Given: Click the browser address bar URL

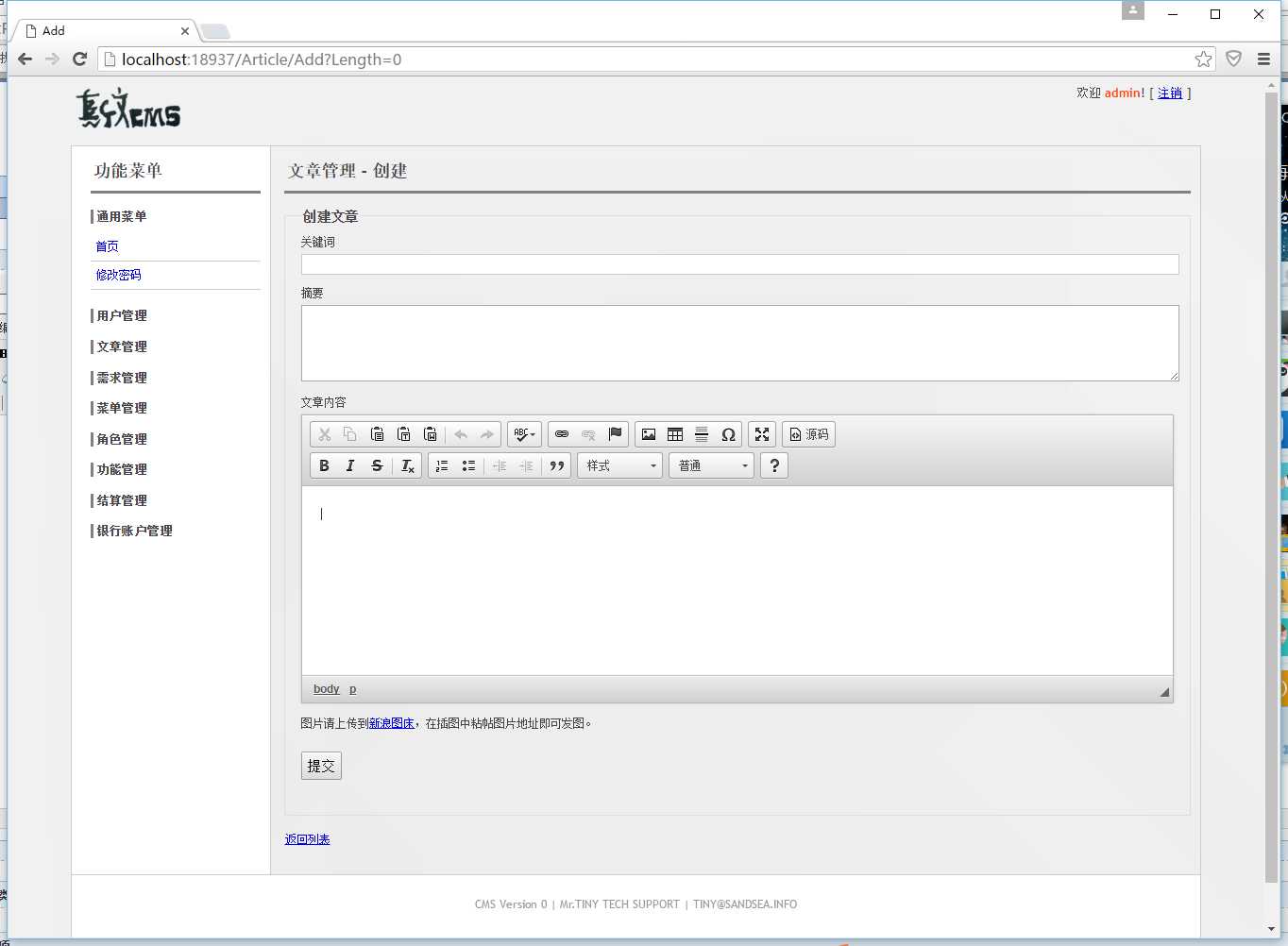Looking at the screenshot, I should (262, 59).
